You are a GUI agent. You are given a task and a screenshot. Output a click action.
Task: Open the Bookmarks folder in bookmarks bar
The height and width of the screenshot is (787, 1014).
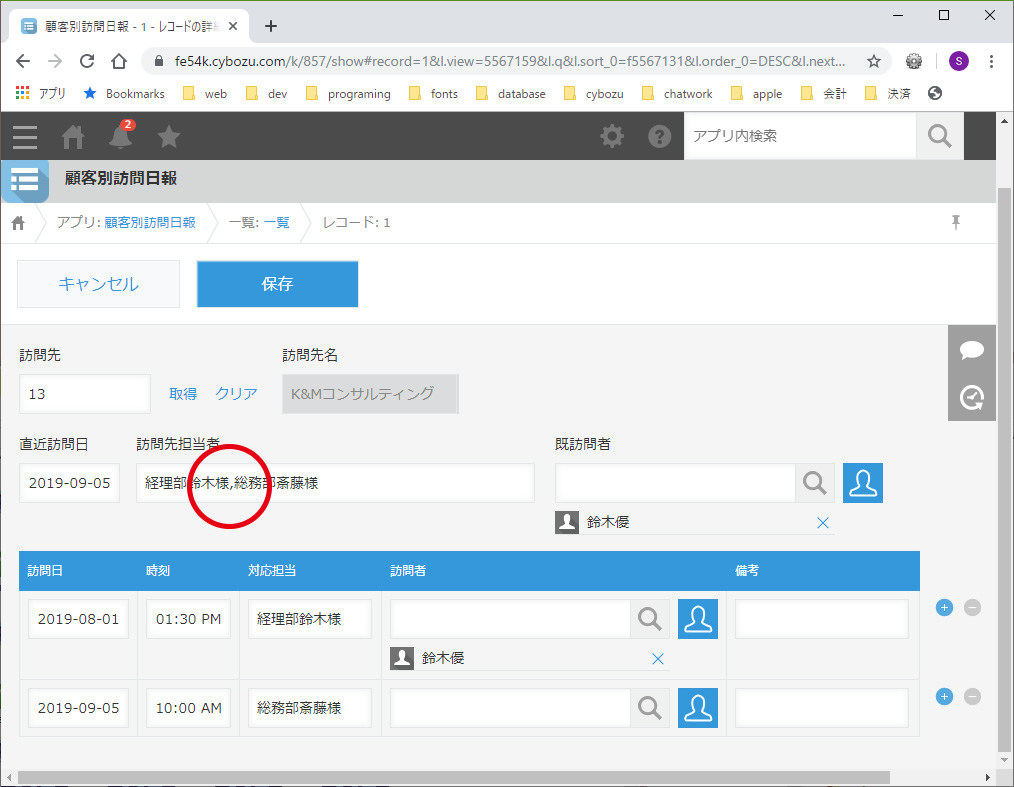pos(124,94)
